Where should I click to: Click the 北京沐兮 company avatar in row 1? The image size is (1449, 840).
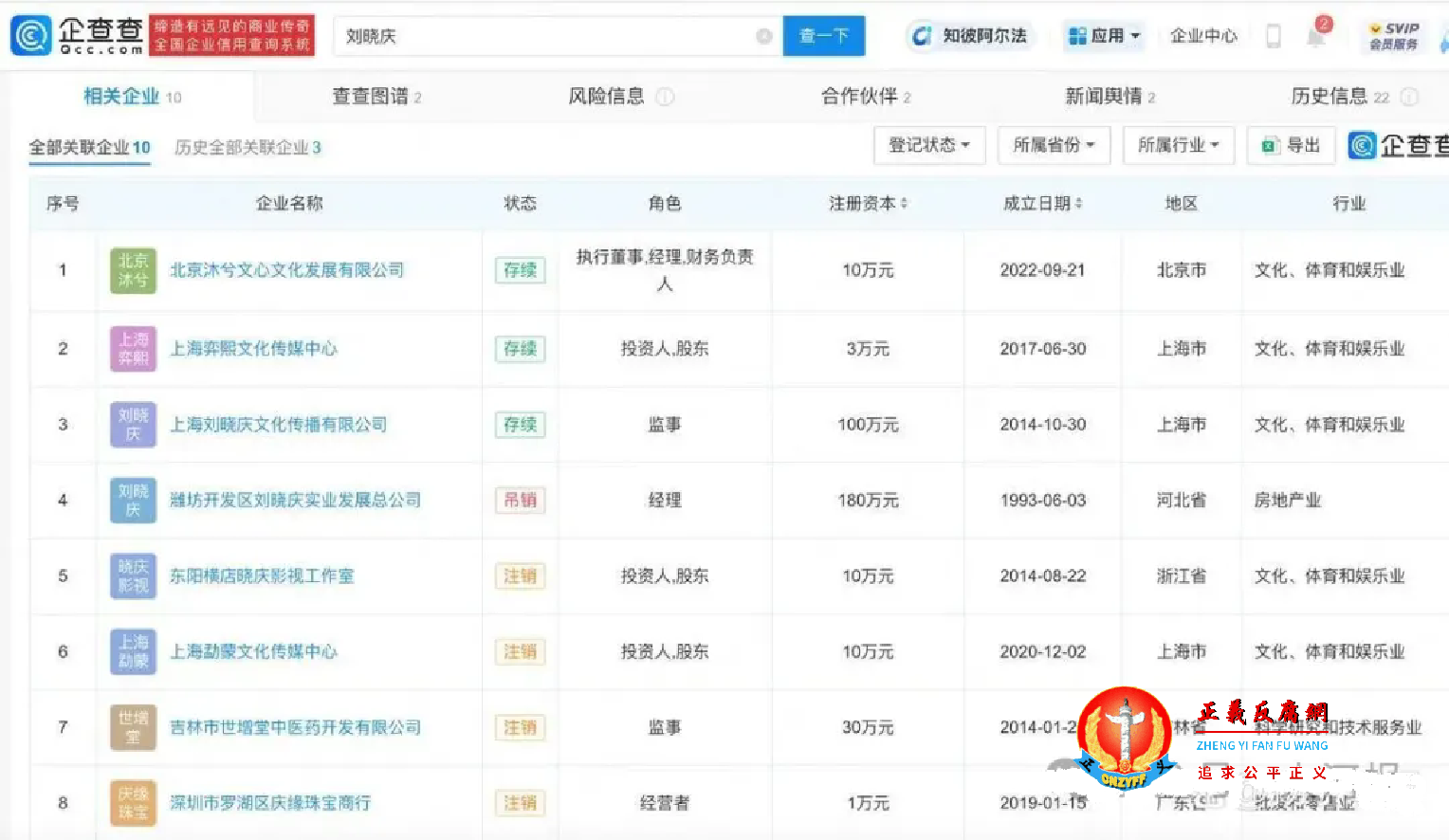(132, 269)
